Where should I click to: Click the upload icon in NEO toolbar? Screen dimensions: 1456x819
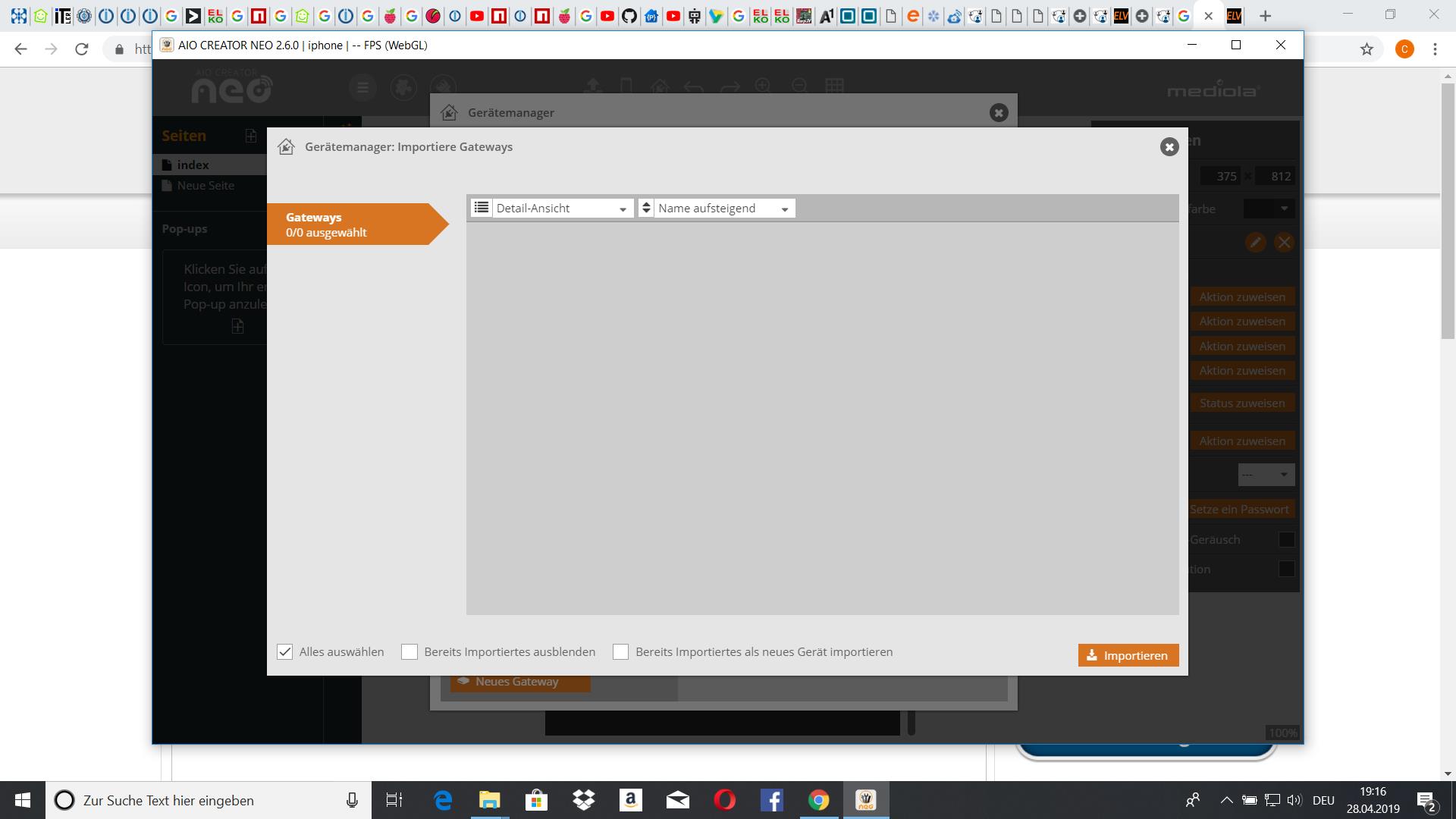coord(593,86)
